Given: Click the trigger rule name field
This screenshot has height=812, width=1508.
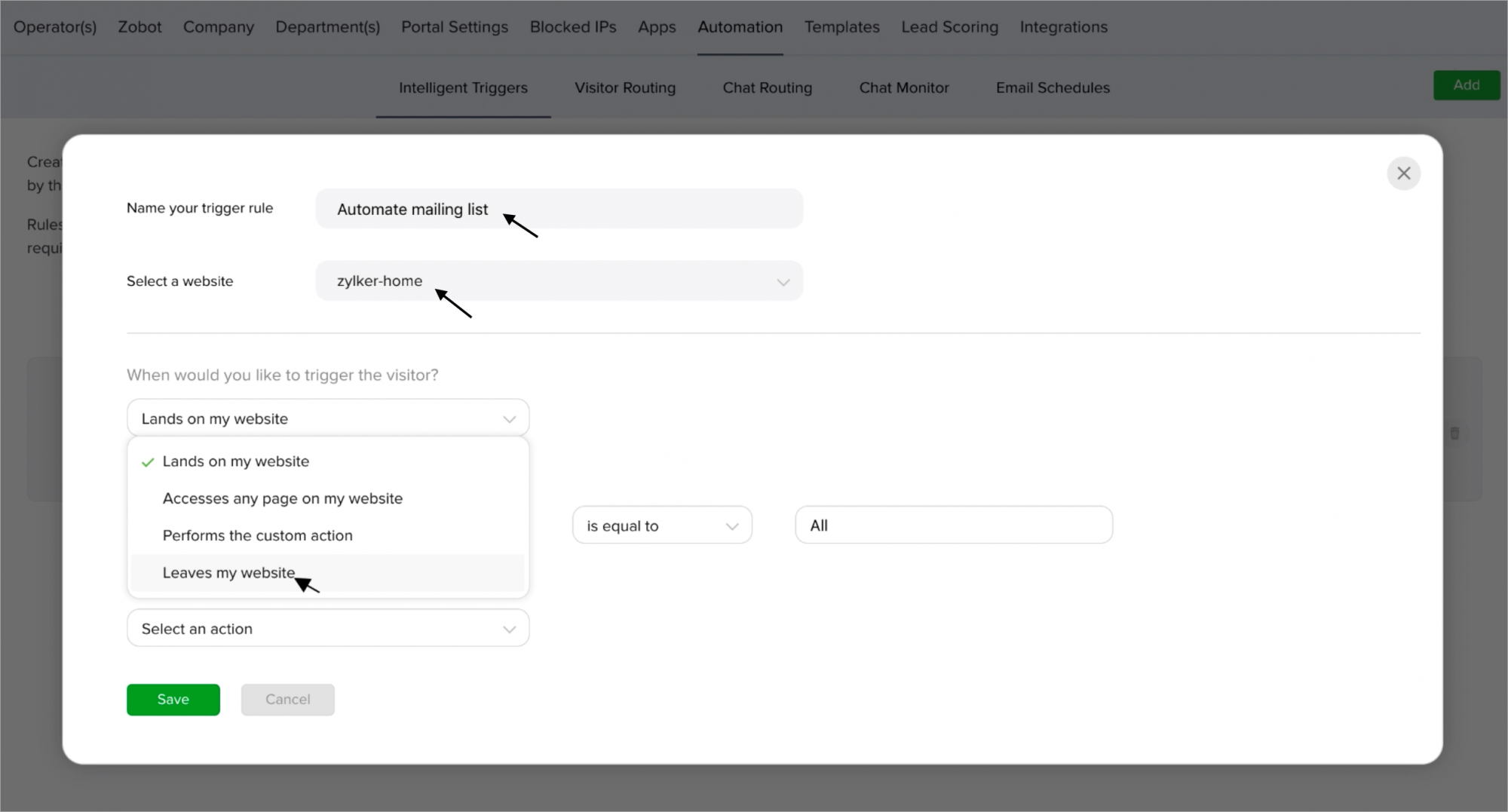Looking at the screenshot, I should (559, 209).
